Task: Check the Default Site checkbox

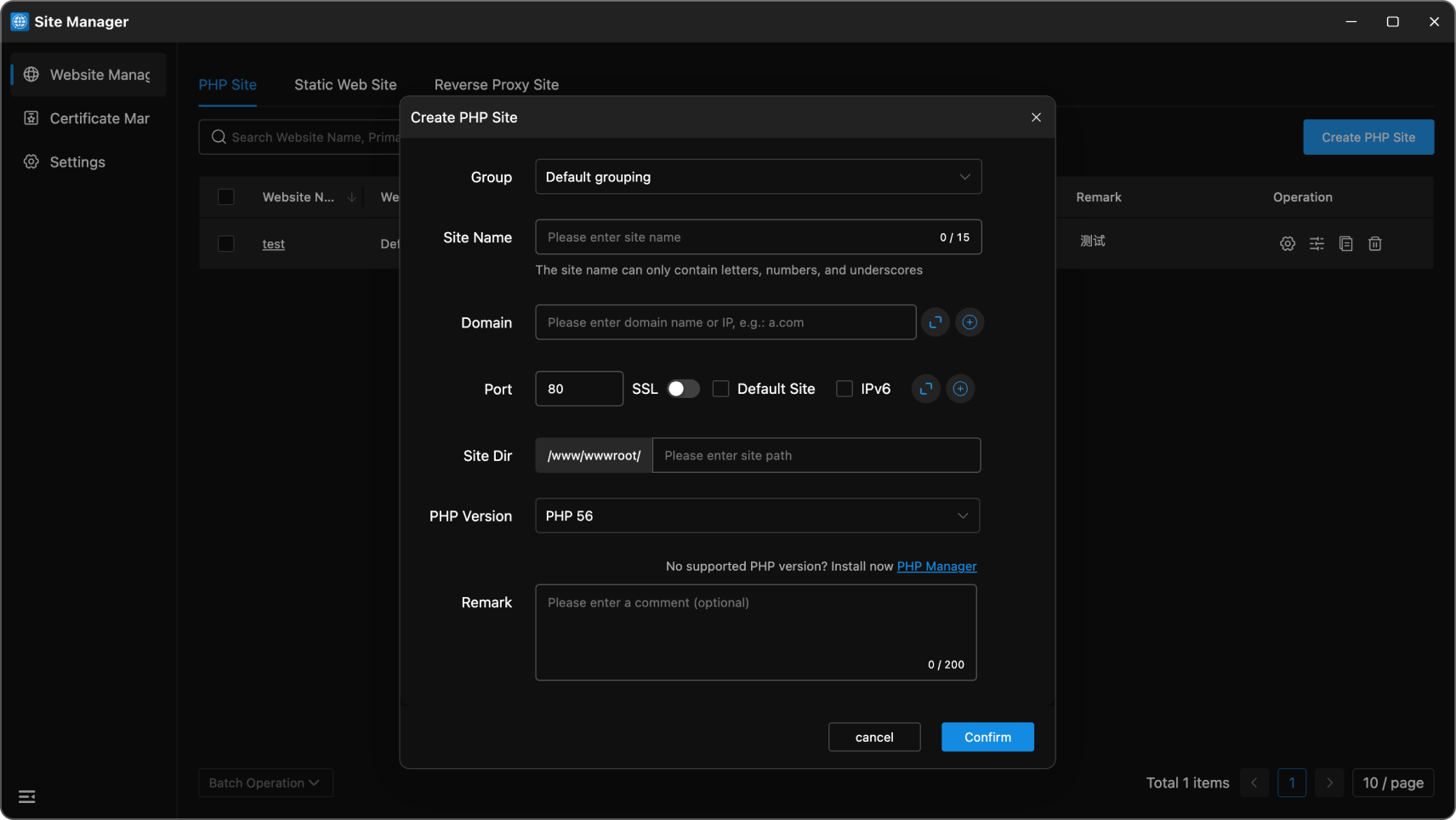Action: point(721,389)
